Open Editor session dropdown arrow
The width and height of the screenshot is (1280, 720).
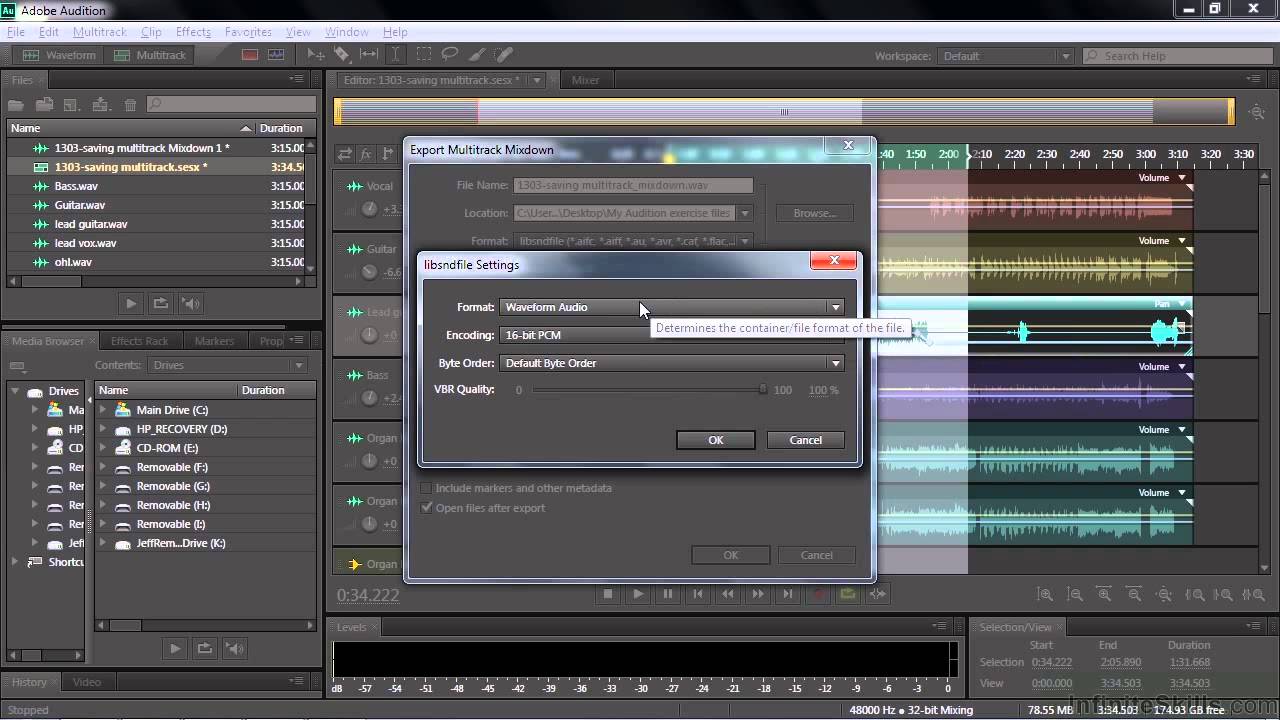tap(537, 80)
